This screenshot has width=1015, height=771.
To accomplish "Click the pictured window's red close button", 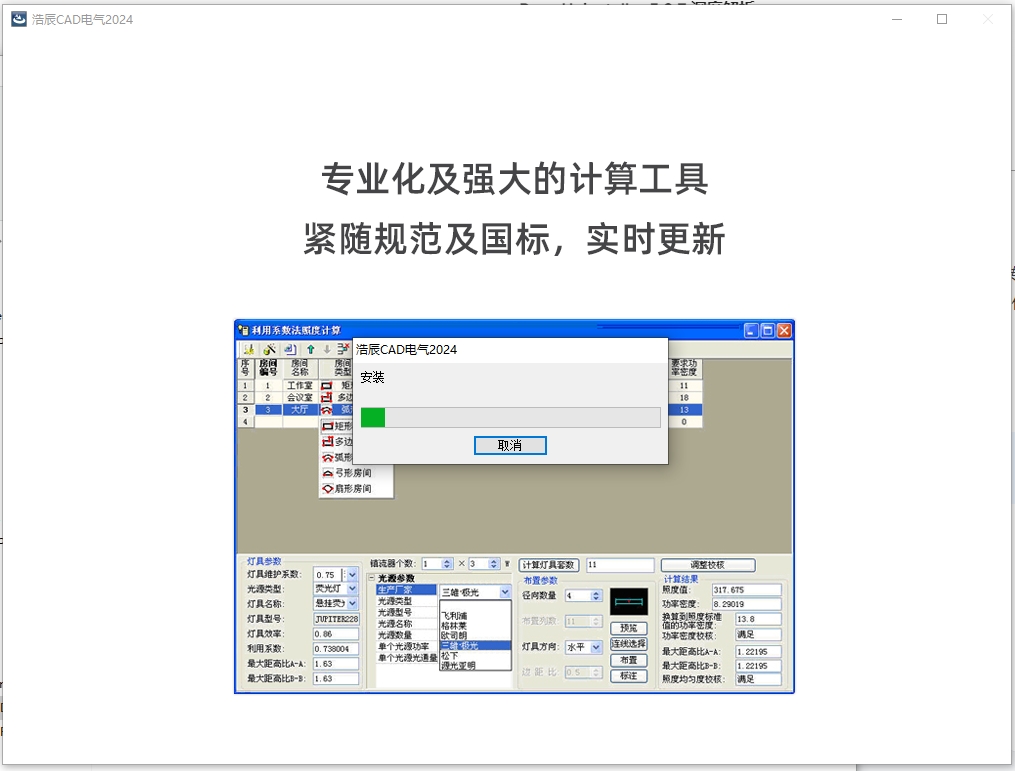I will click(784, 331).
